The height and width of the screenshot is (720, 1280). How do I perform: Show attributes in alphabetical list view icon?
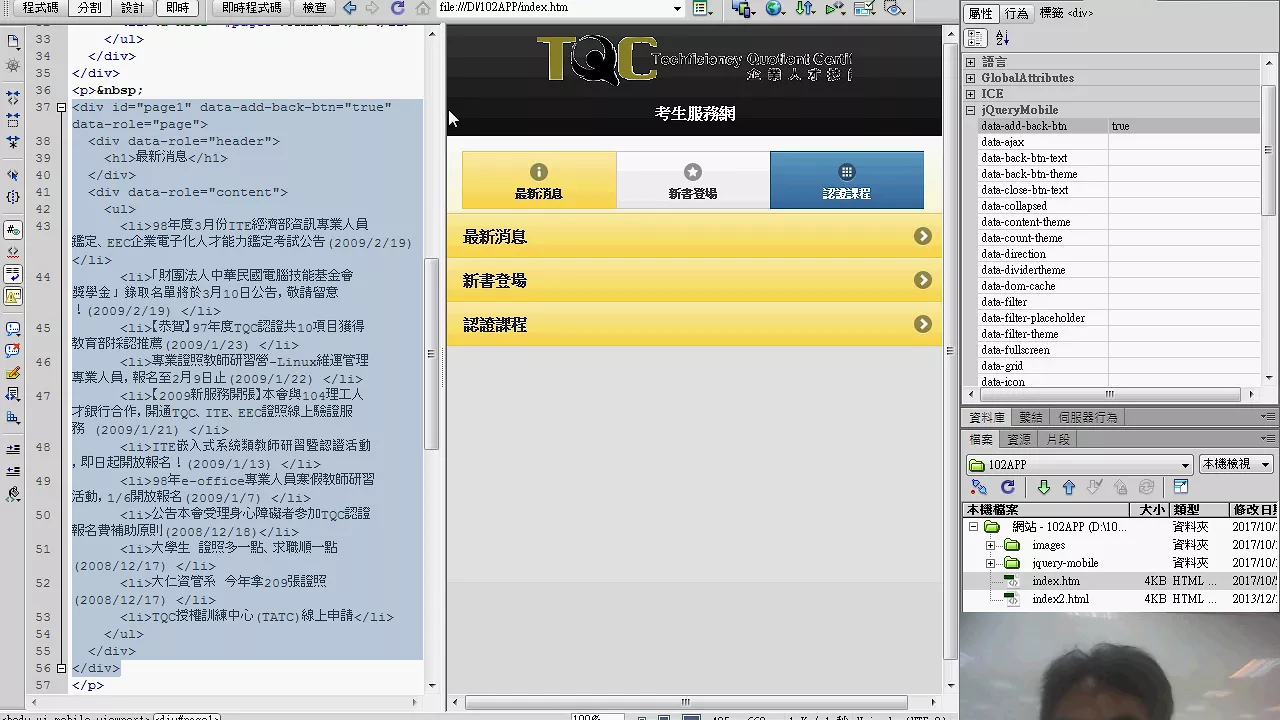(1002, 38)
